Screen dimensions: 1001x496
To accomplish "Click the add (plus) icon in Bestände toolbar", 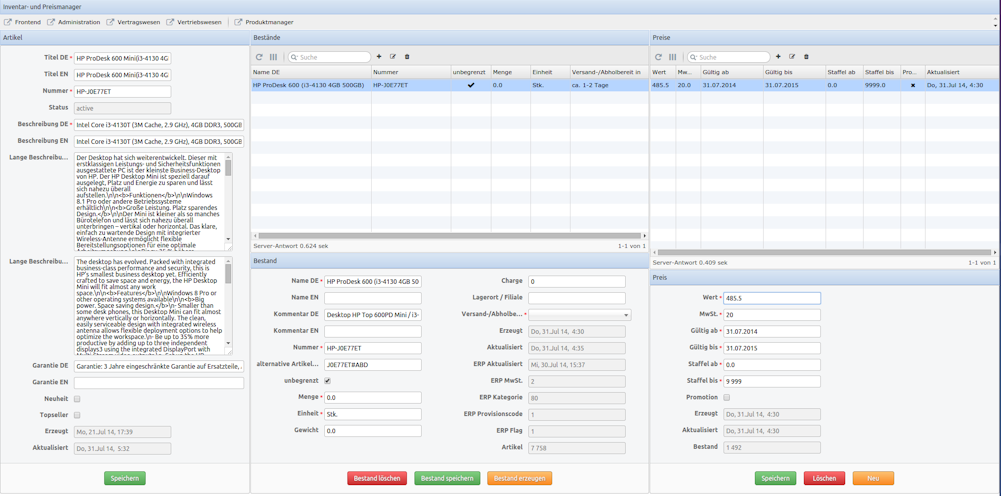I will (x=379, y=57).
